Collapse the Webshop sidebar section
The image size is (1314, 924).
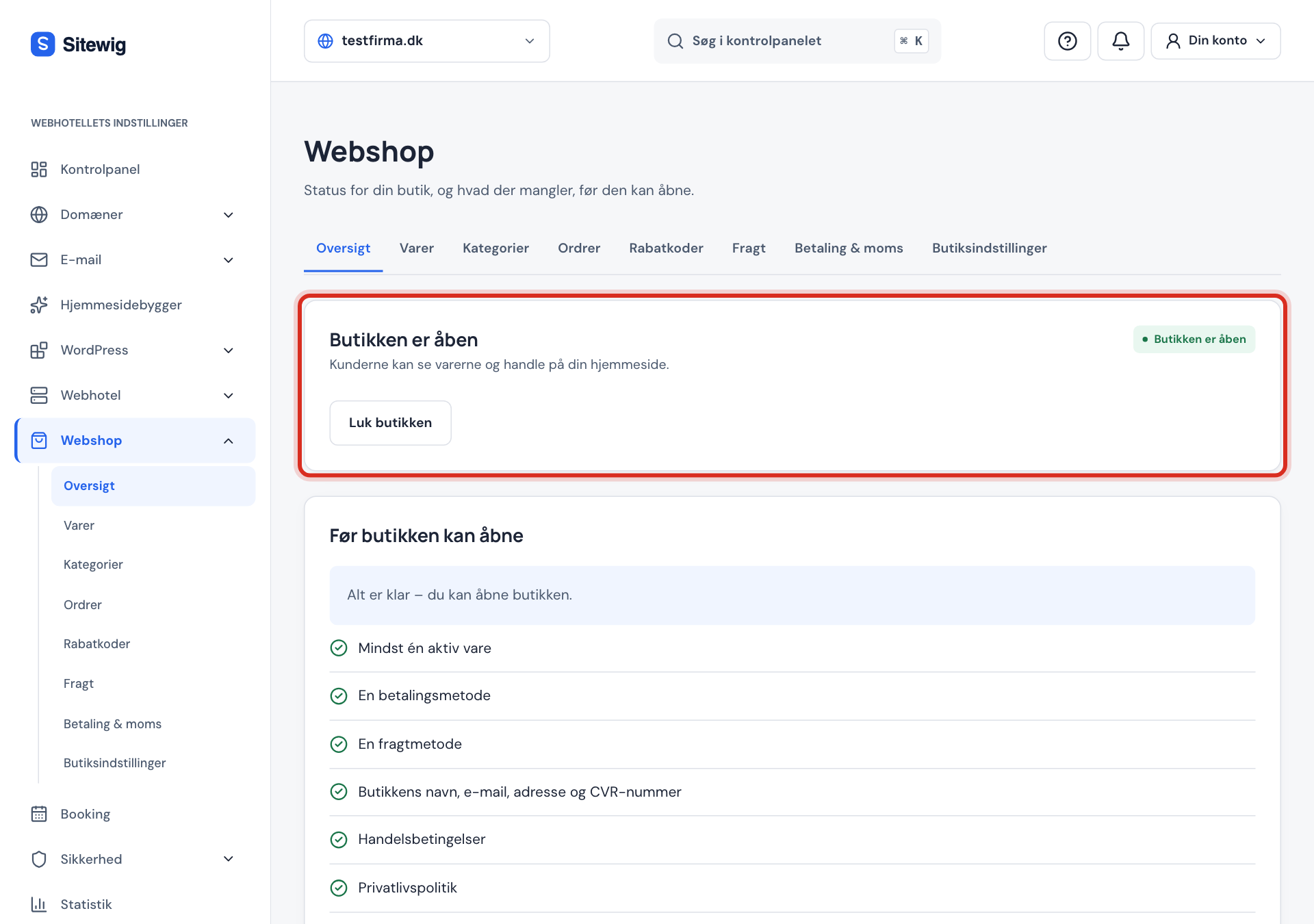[x=229, y=441]
